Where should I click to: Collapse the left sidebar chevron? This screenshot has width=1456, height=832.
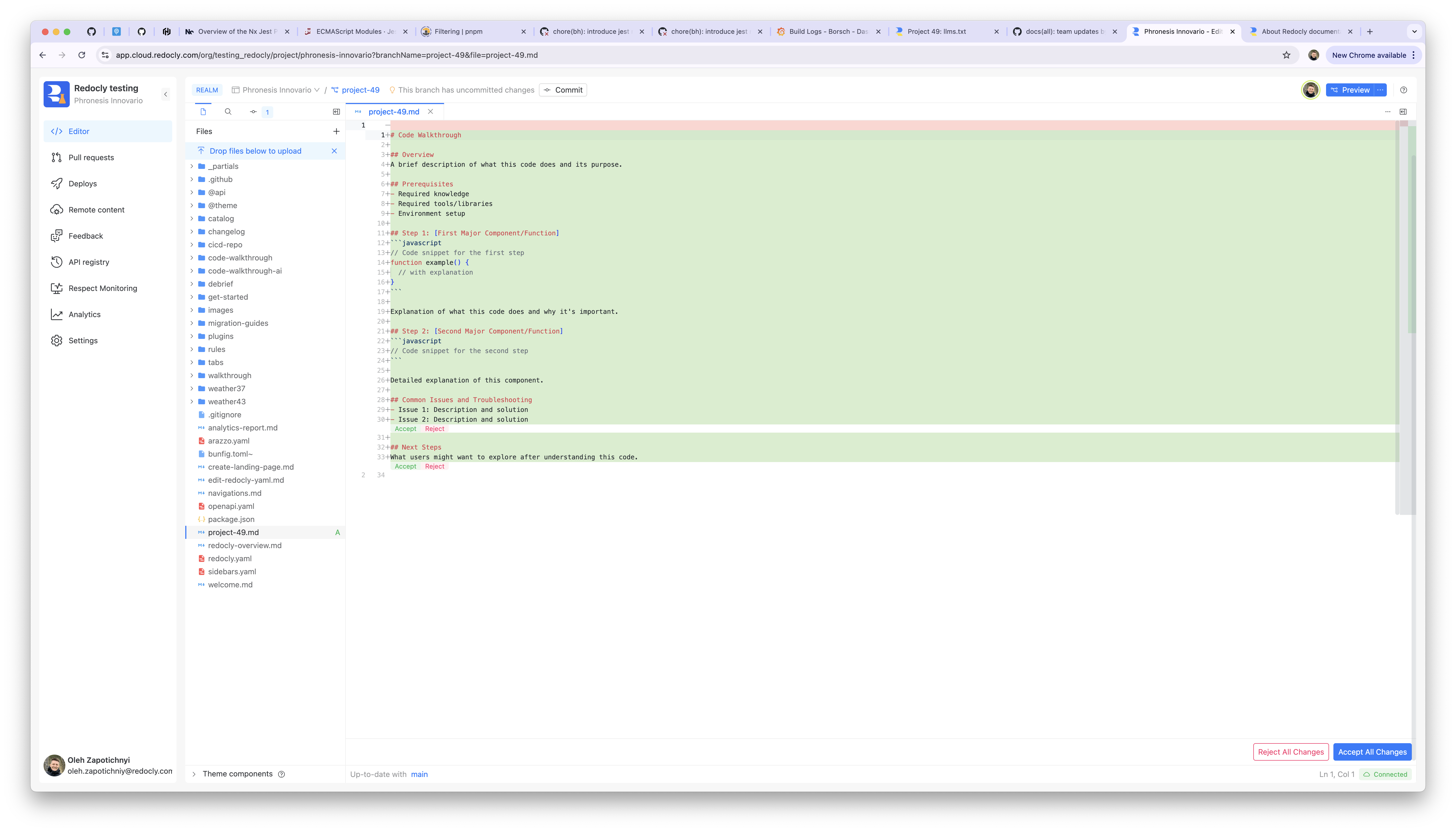(x=166, y=94)
